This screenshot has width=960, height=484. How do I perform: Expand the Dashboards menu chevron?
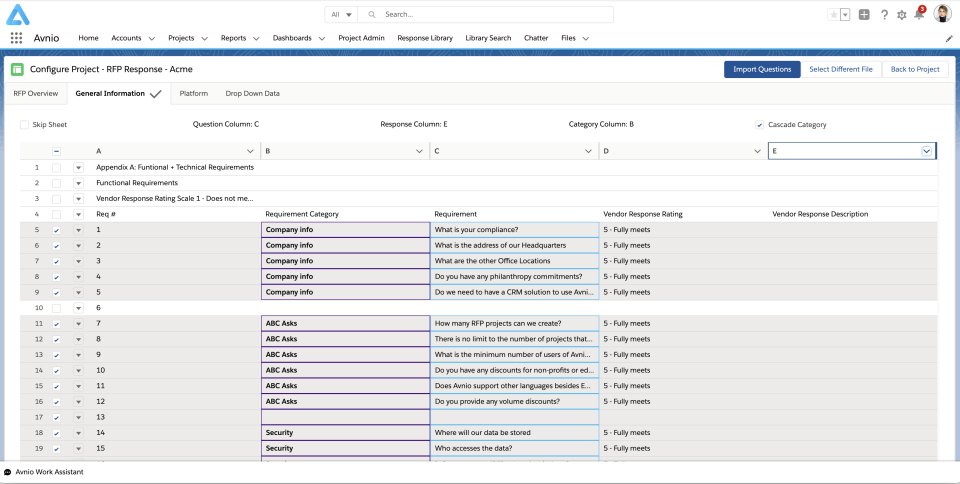pos(322,39)
